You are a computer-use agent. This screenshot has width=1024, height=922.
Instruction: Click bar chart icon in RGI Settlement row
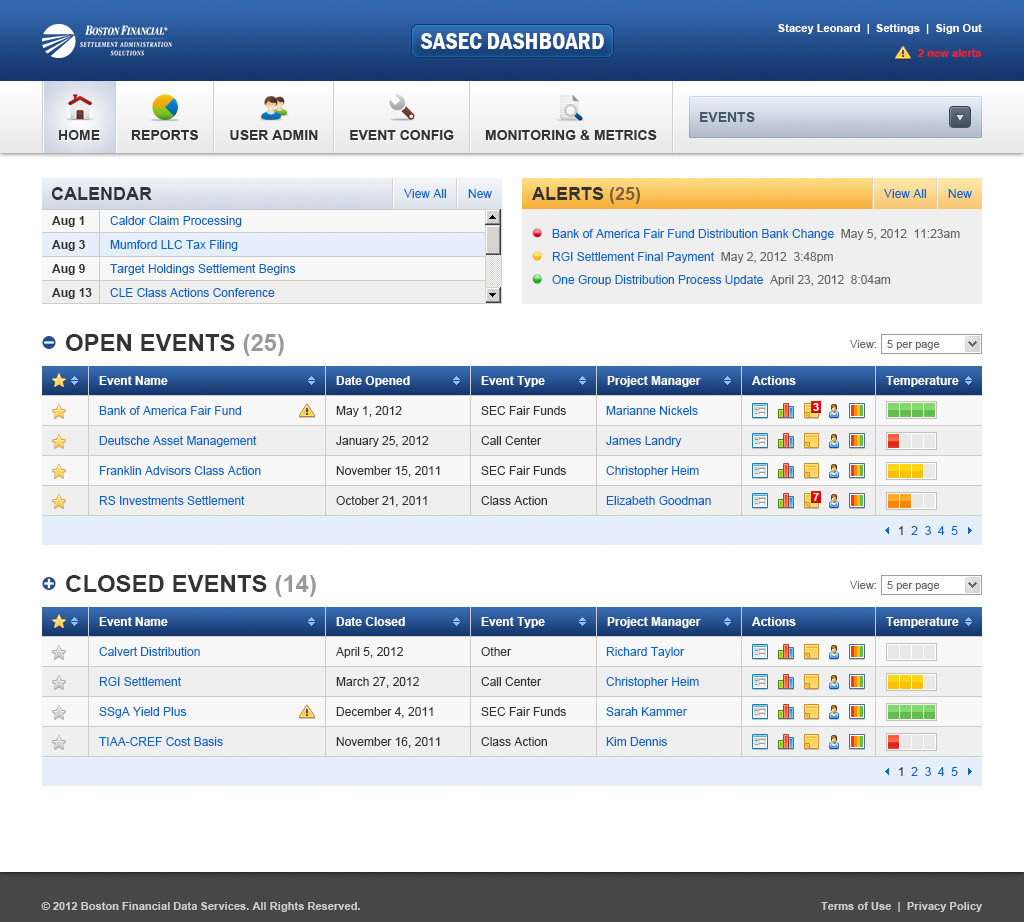click(x=785, y=682)
